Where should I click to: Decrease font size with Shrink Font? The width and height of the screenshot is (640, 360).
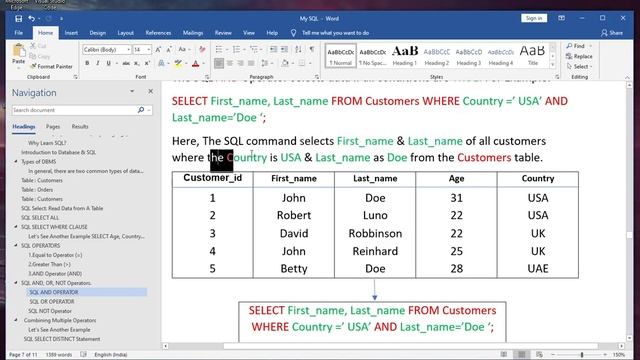pos(169,49)
